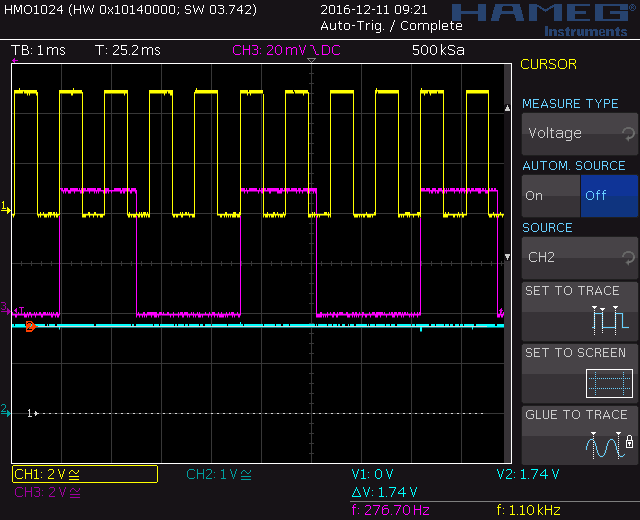Click the Set To Screen grid icon

pos(609,383)
